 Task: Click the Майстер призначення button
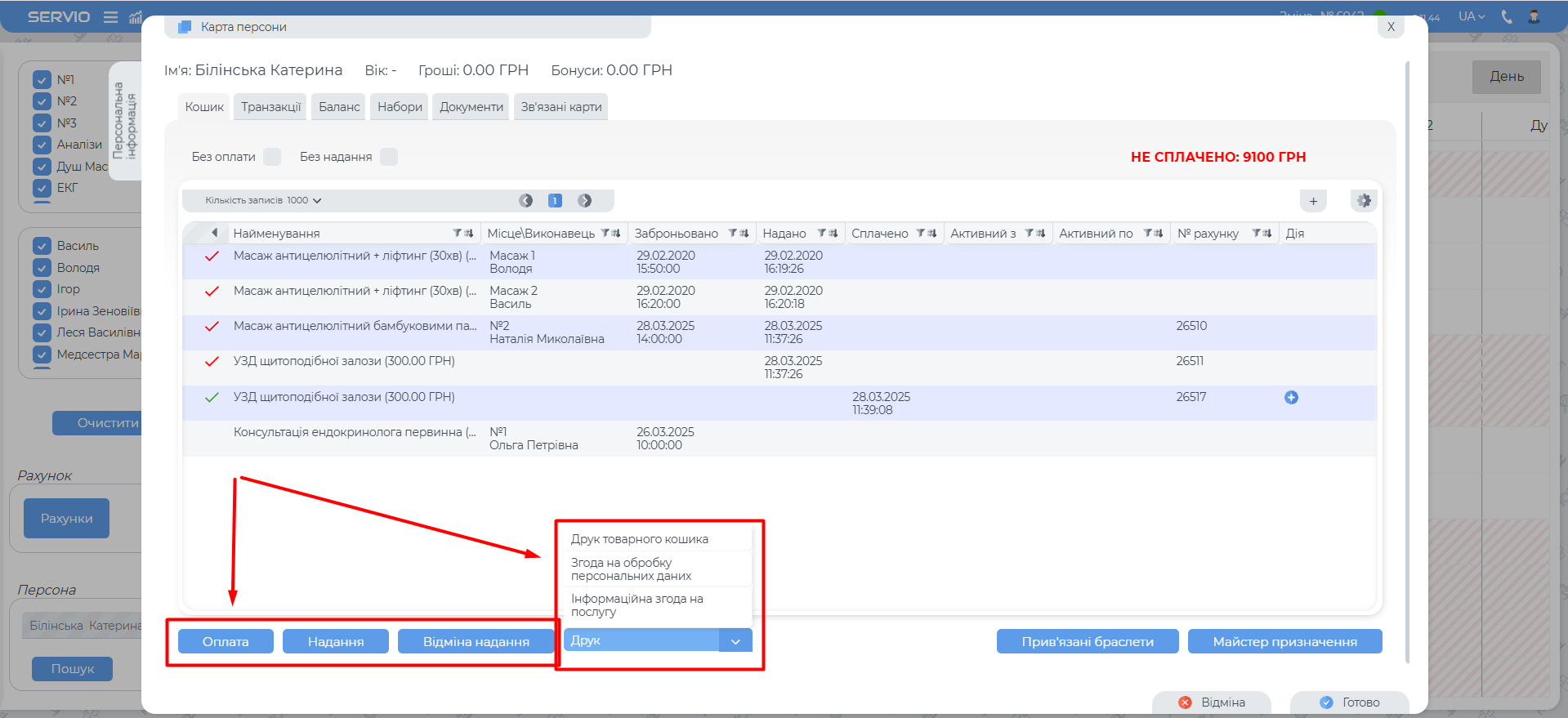click(x=1284, y=642)
